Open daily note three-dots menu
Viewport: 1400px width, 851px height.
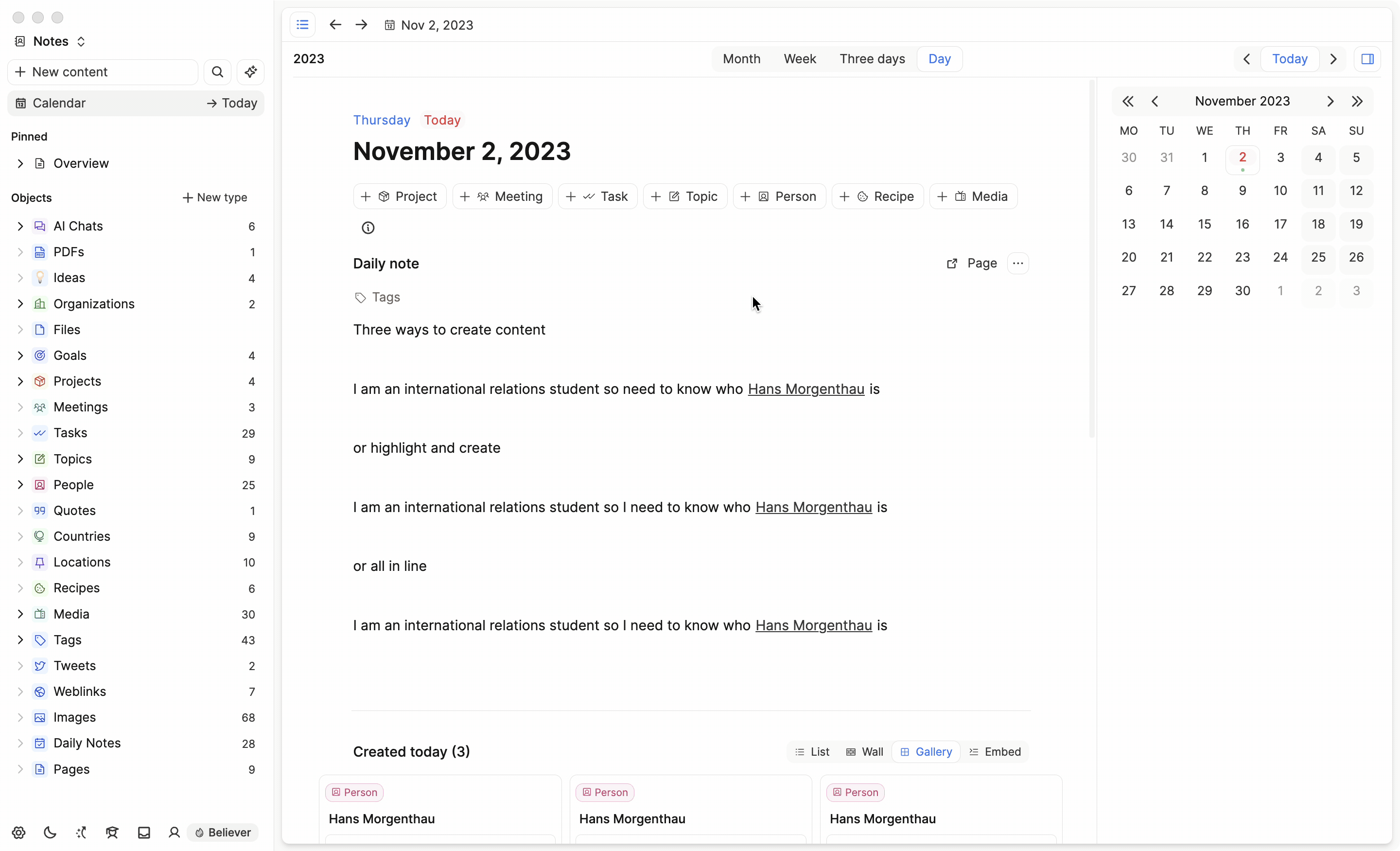tap(1017, 263)
